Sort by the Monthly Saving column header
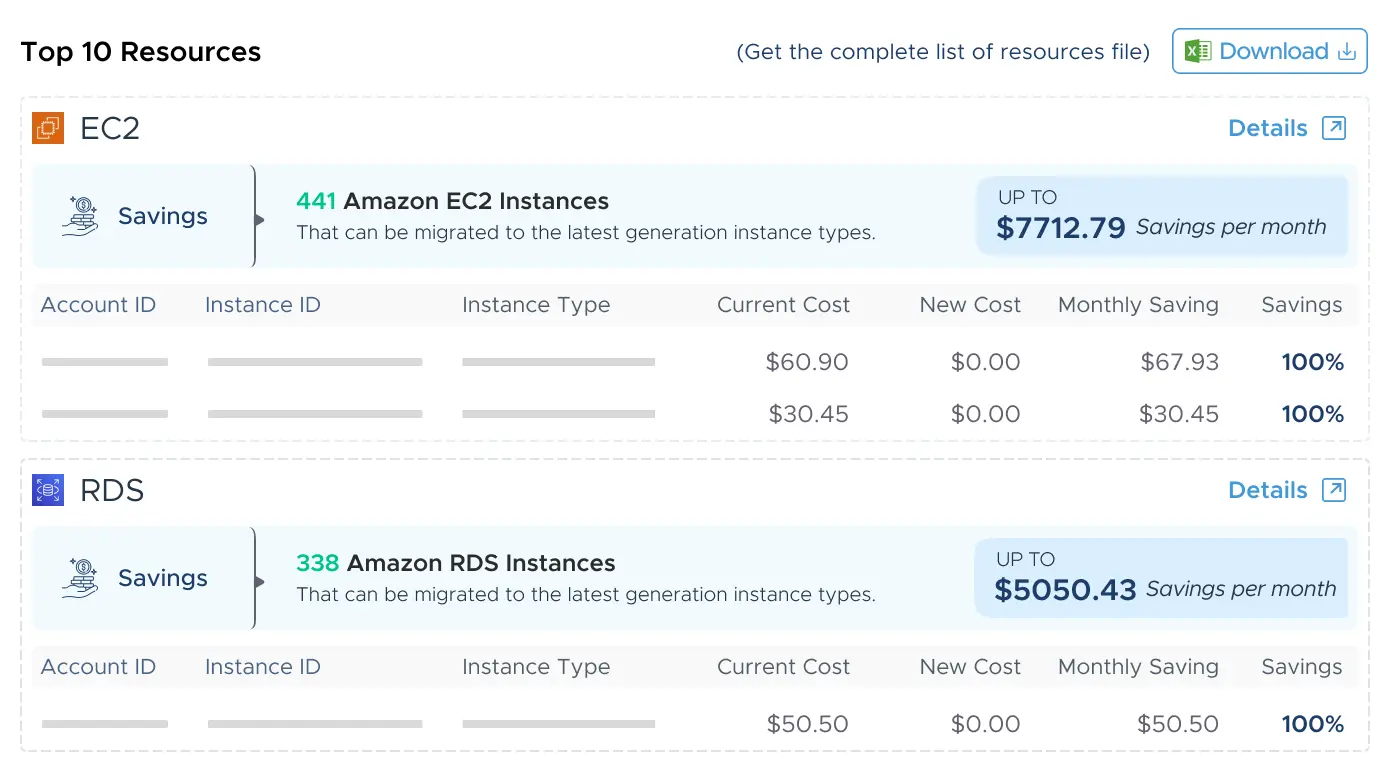The height and width of the screenshot is (774, 1390). coord(1138,305)
